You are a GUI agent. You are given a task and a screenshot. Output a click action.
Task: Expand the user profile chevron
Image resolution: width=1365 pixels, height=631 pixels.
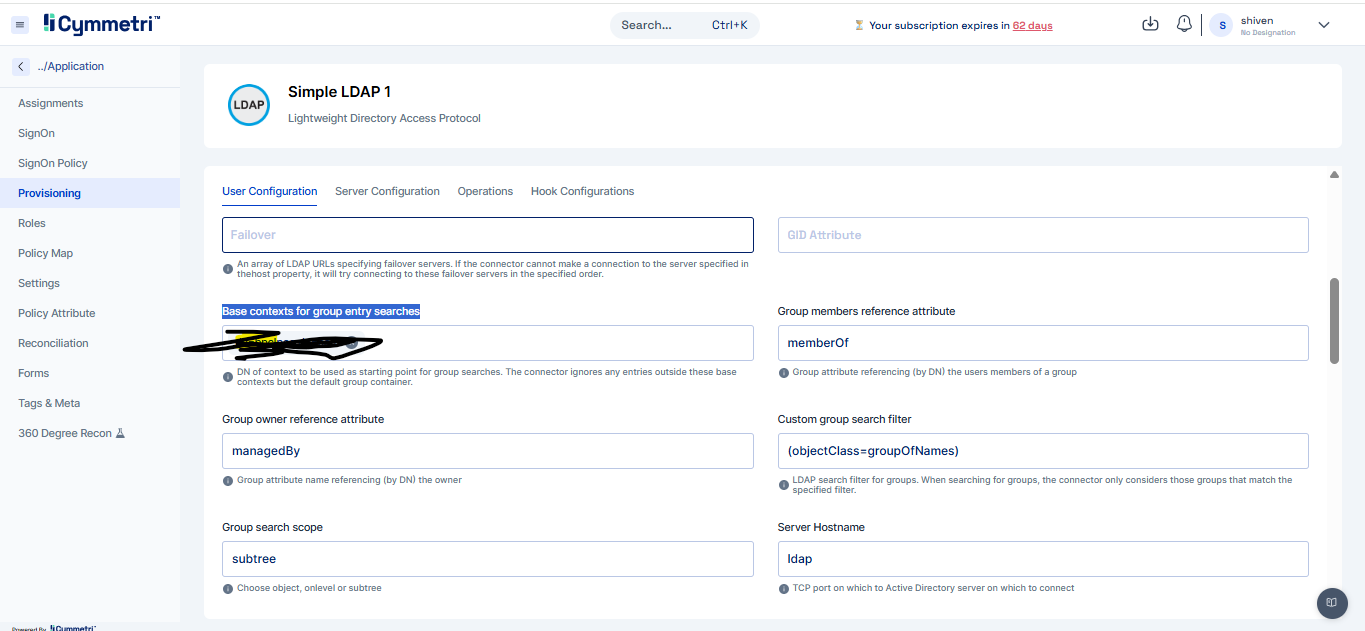pos(1324,25)
